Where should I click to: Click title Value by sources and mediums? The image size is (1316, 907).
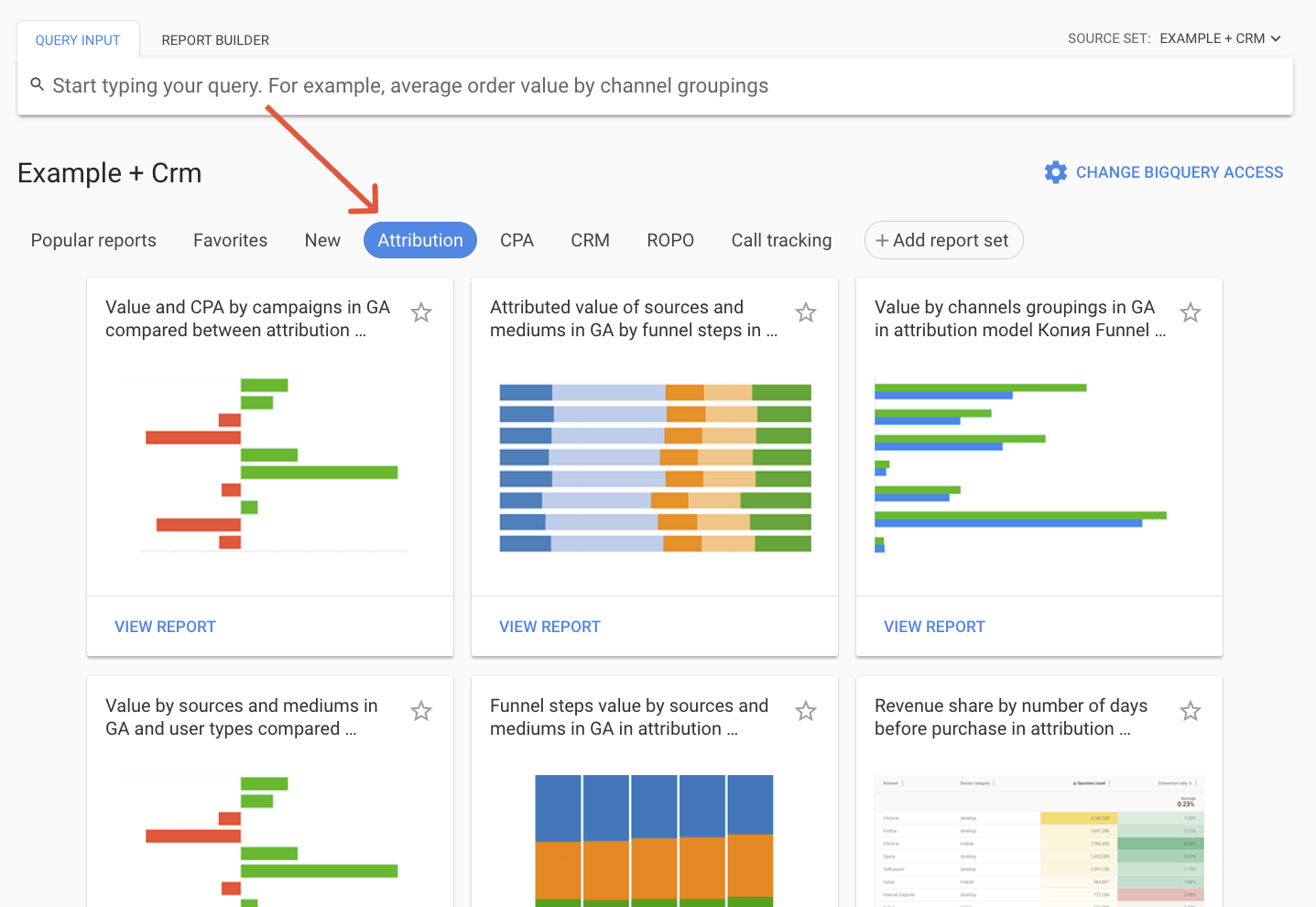tap(241, 717)
